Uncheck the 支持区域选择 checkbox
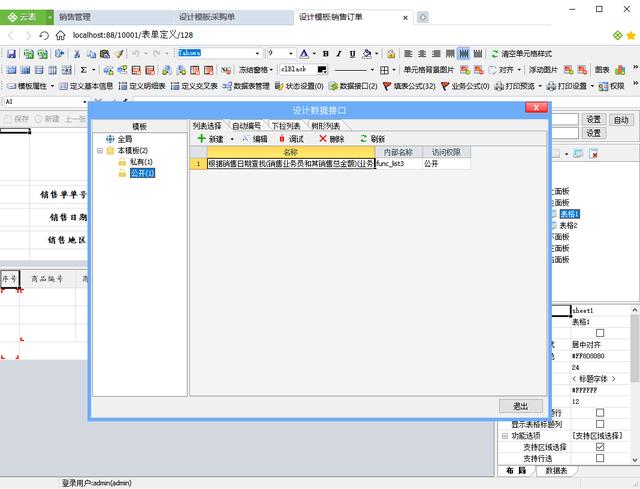Image resolution: width=640 pixels, height=489 pixels. click(x=600, y=447)
